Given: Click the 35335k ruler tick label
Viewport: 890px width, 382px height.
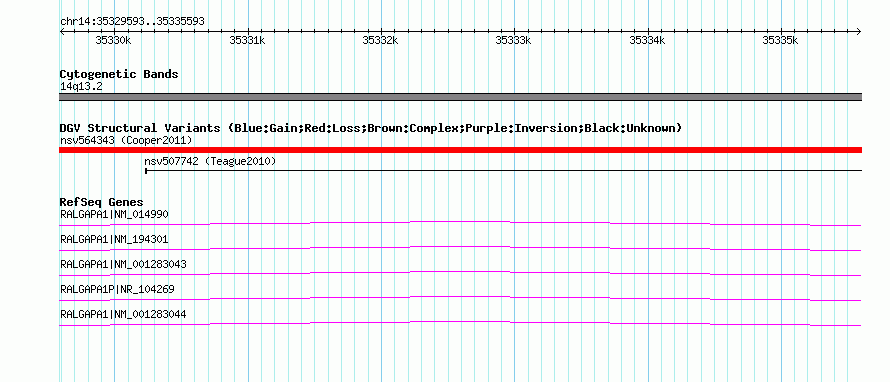Looking at the screenshot, I should click(x=780, y=40).
